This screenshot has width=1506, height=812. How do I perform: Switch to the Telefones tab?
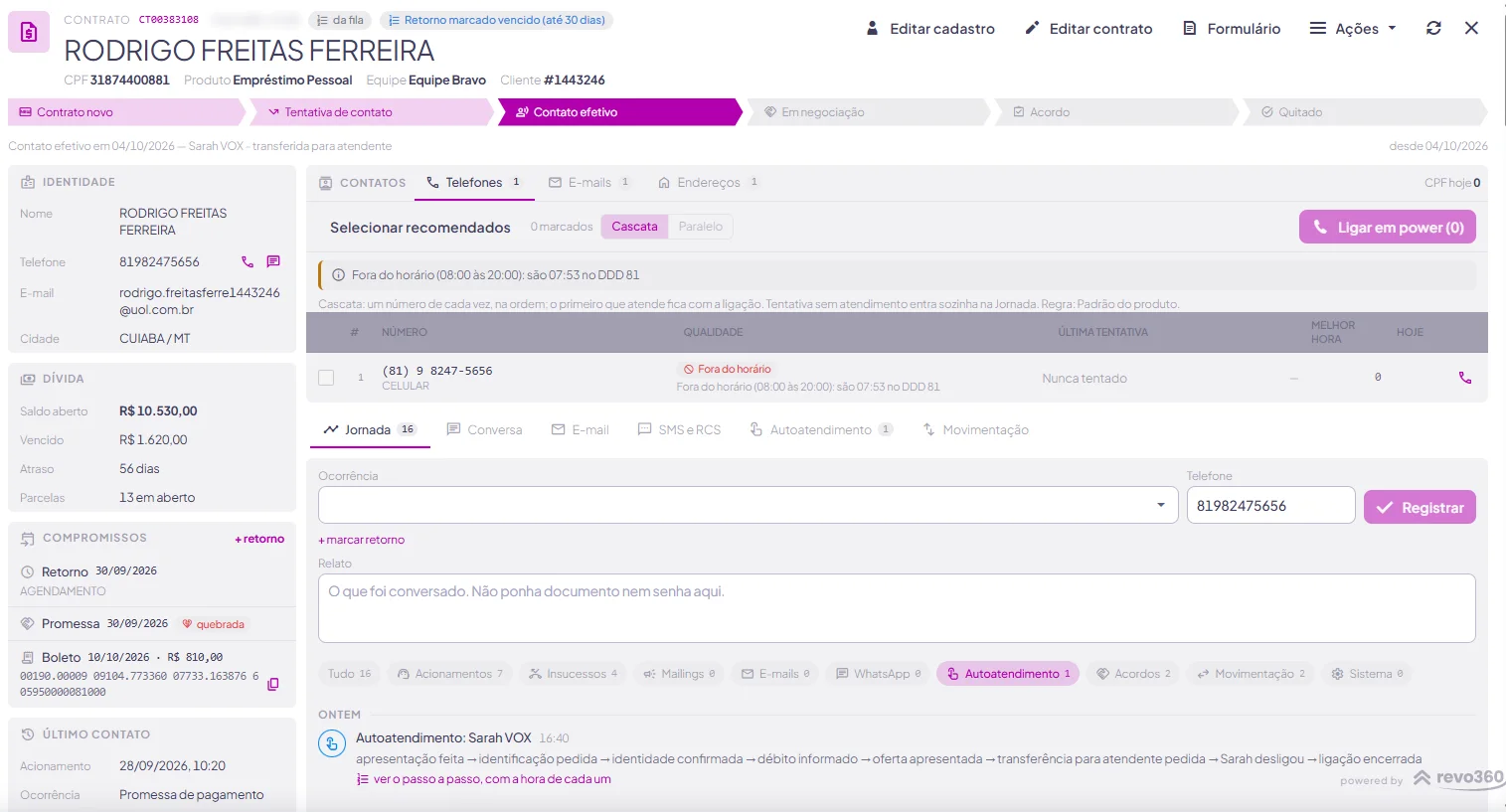[473, 183]
